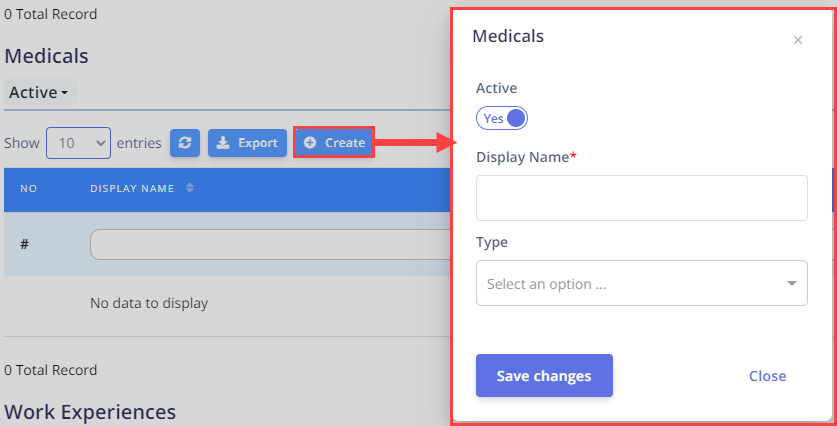Viewport: 837px width, 426px height.
Task: Toggle the Active Yes switch
Action: 502,118
